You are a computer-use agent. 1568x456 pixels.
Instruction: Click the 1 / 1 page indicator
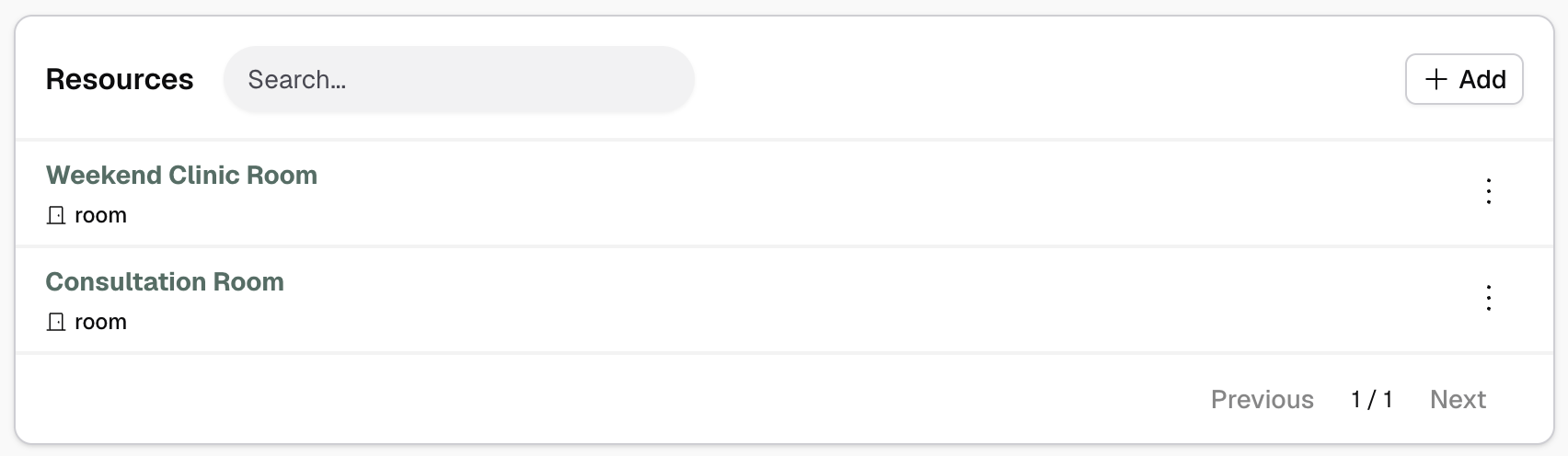click(1371, 400)
